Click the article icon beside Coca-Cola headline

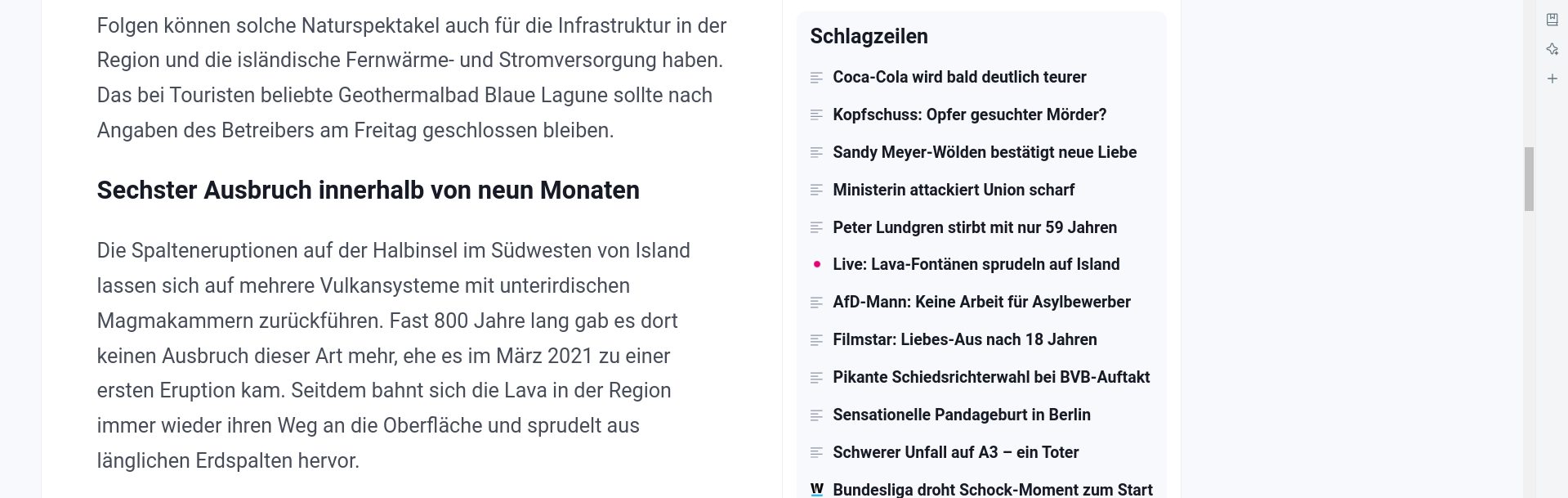[x=816, y=78]
